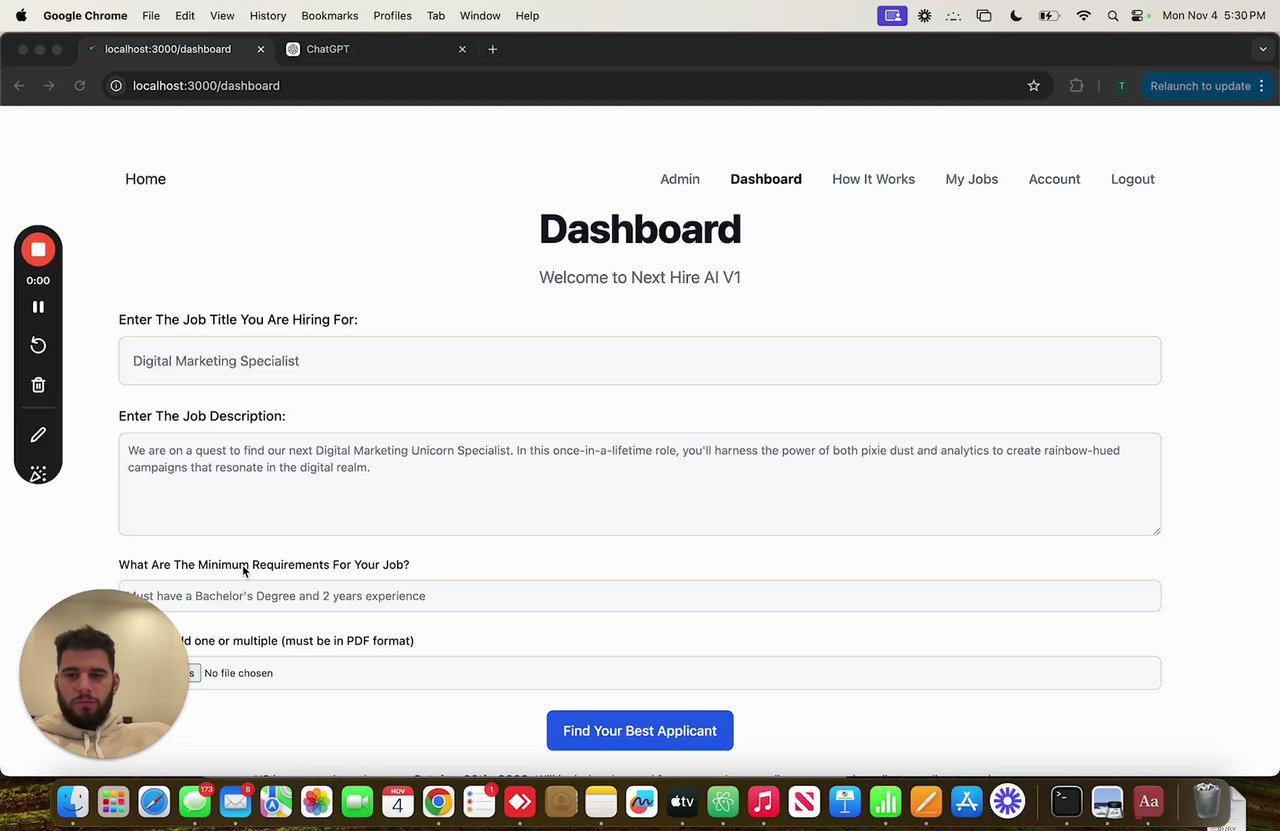1280x831 pixels.
Task: Select Dashboard in the site navigation
Action: [766, 179]
